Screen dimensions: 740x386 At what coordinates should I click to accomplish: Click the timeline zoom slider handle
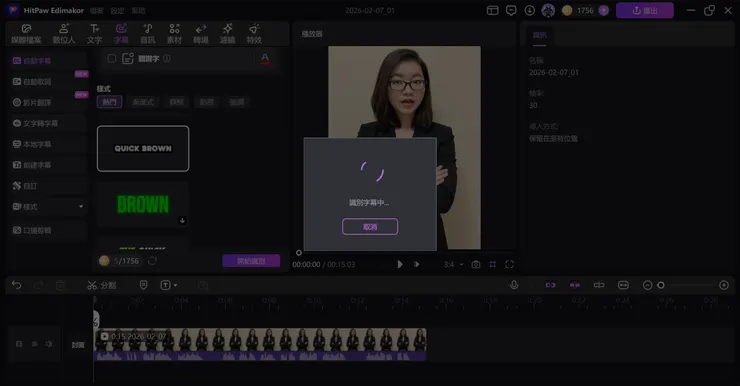point(661,285)
